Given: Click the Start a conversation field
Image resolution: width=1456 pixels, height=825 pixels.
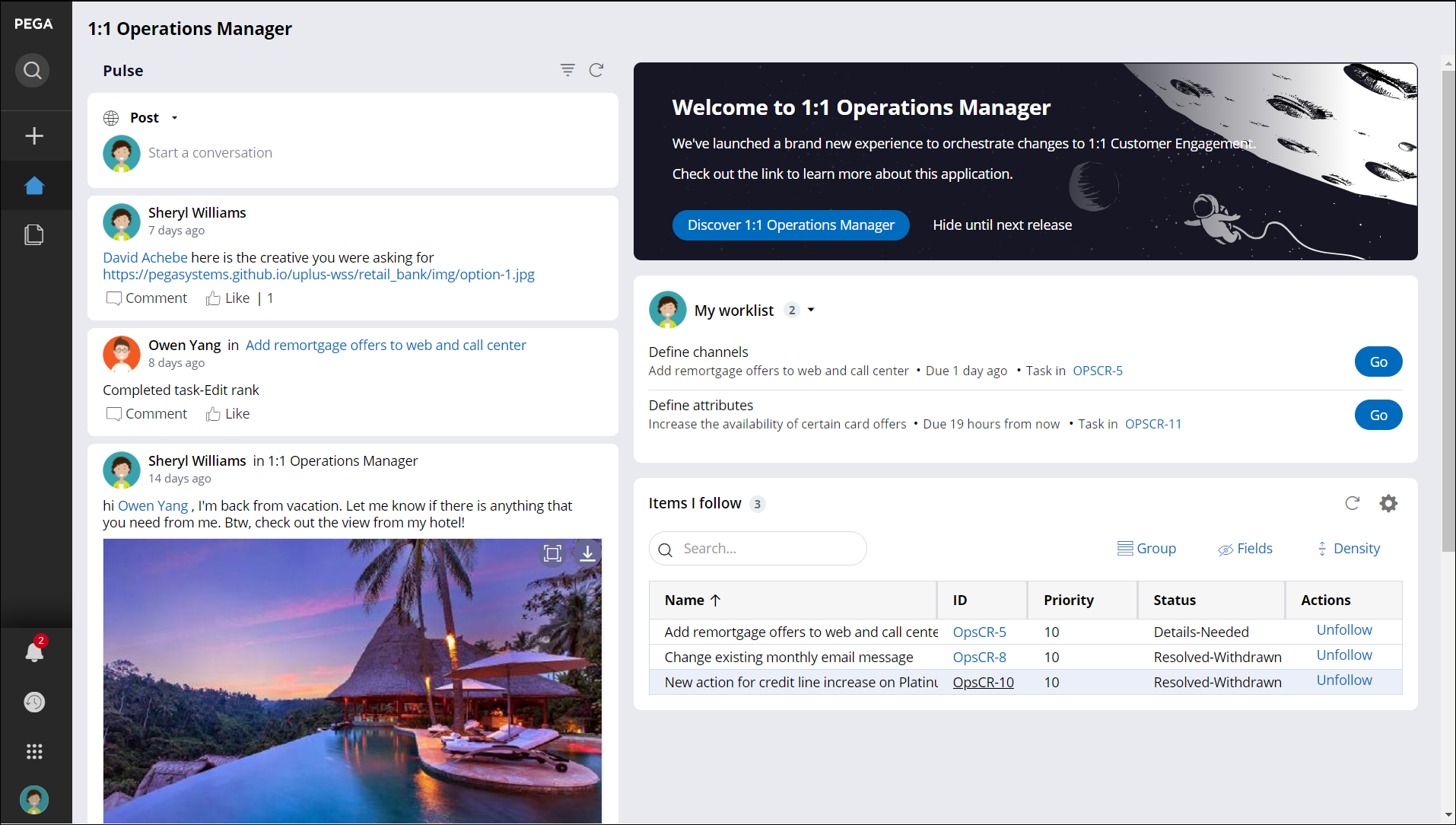Looking at the screenshot, I should (x=377, y=153).
